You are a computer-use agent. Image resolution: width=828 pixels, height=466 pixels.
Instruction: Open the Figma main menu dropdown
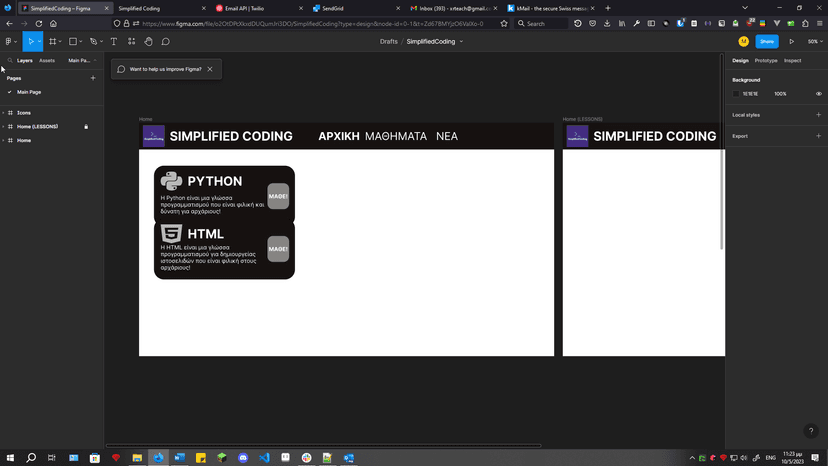[x=10, y=42]
